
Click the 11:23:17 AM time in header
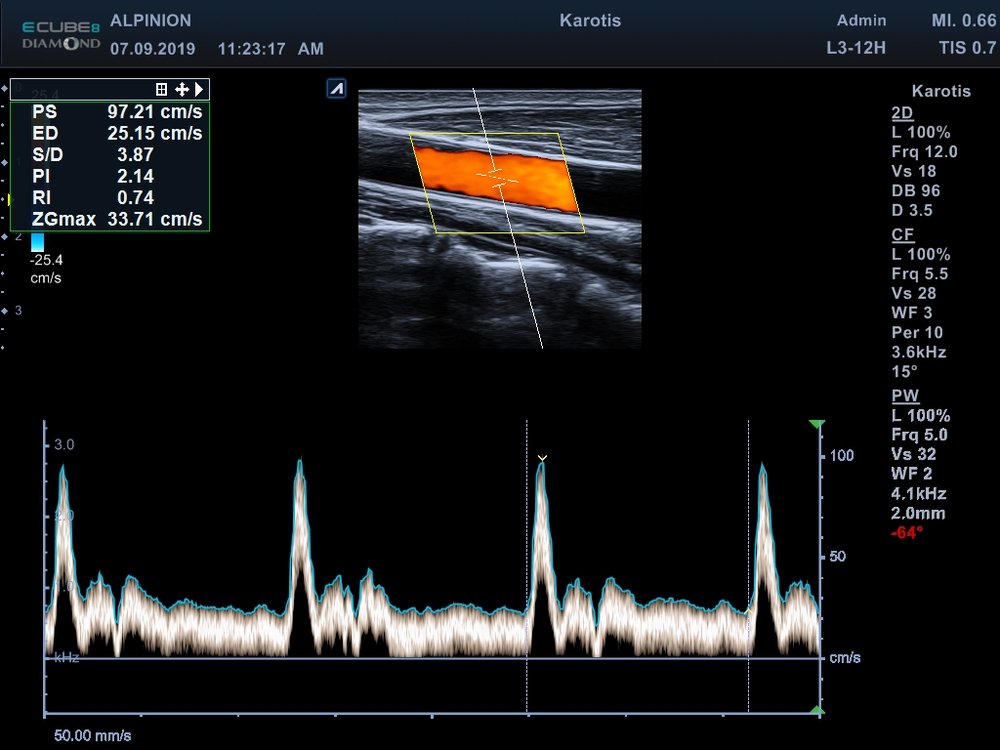(270, 49)
